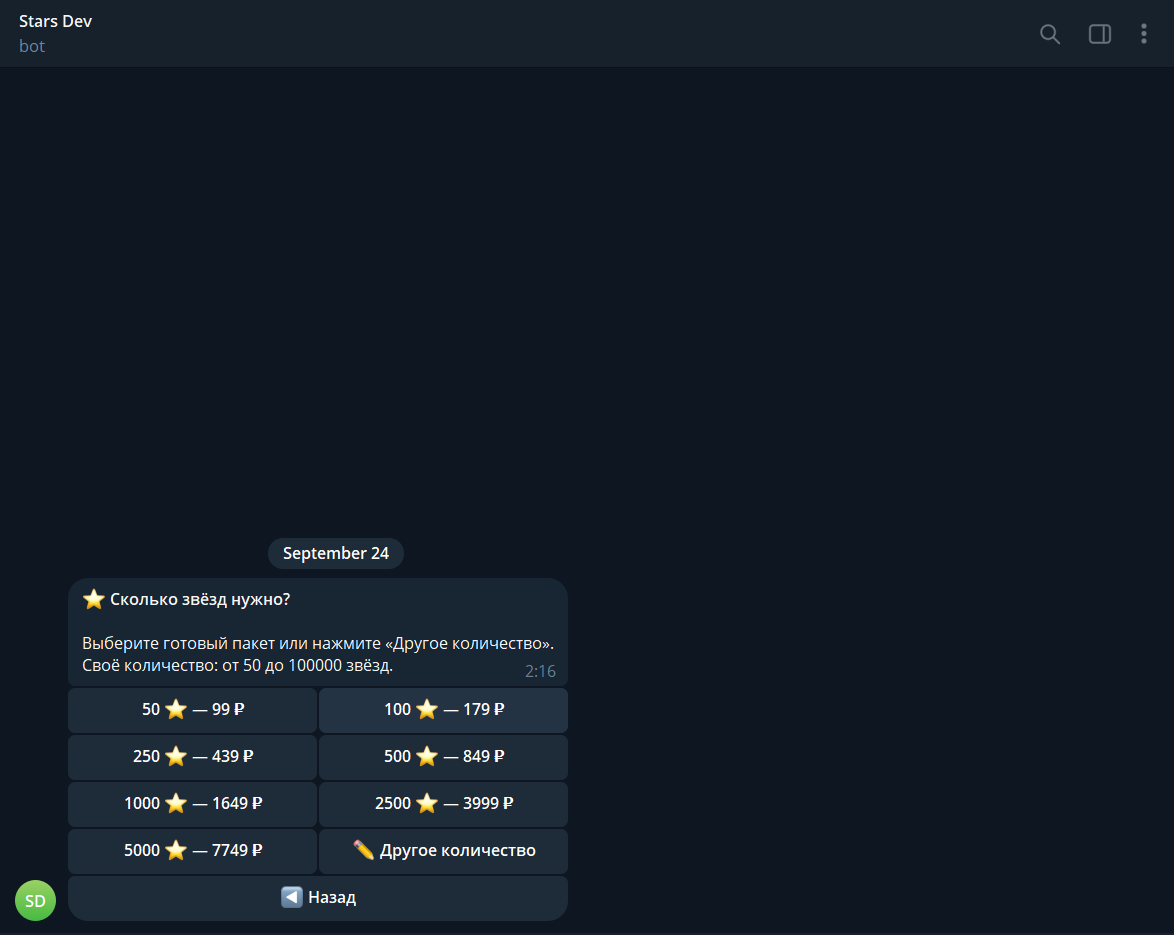This screenshot has width=1174, height=935.
Task: Select the 500 stars for 849 ₽ package
Action: 443,757
